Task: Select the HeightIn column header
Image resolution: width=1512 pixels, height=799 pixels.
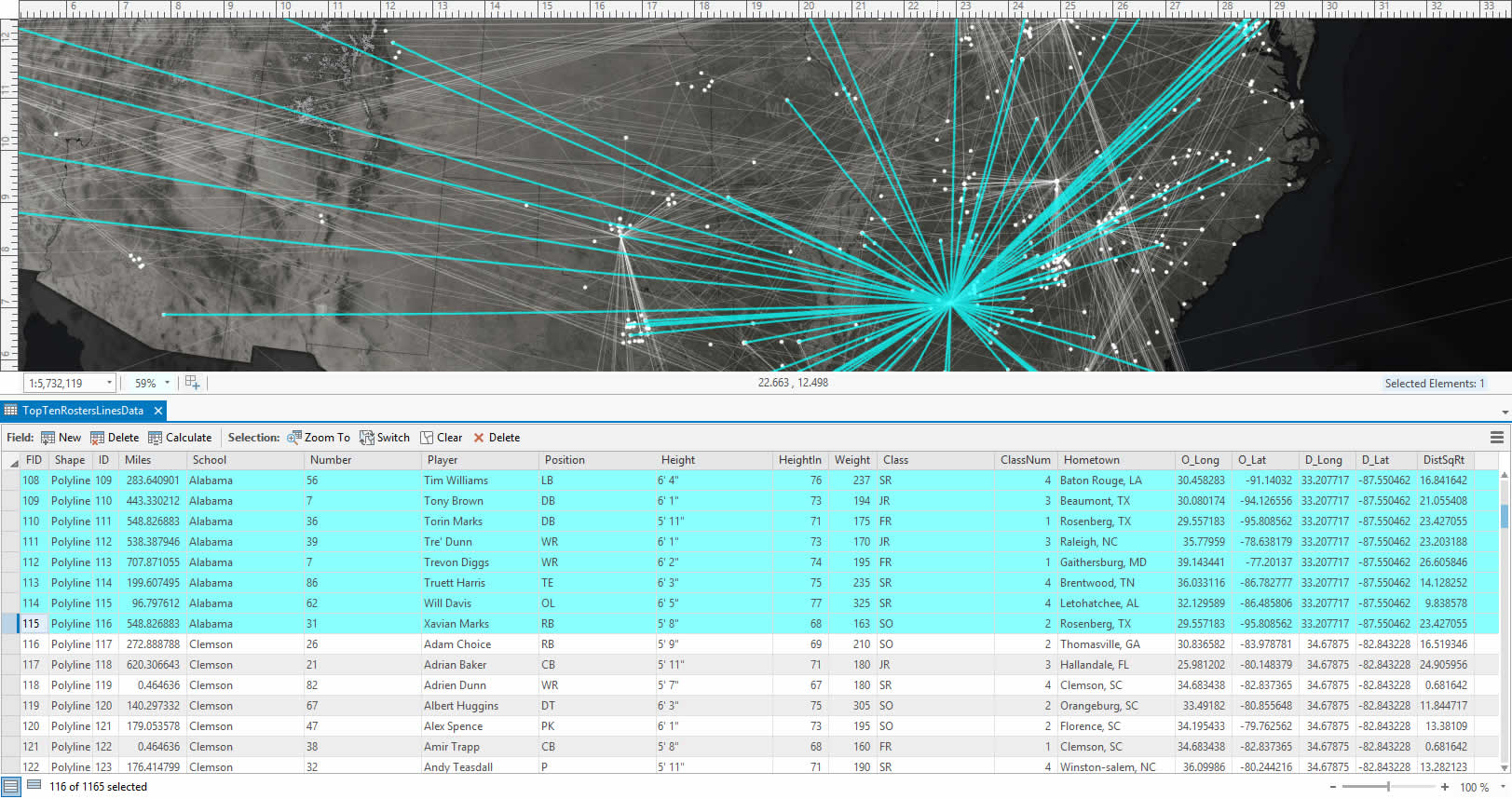Action: pos(800,460)
